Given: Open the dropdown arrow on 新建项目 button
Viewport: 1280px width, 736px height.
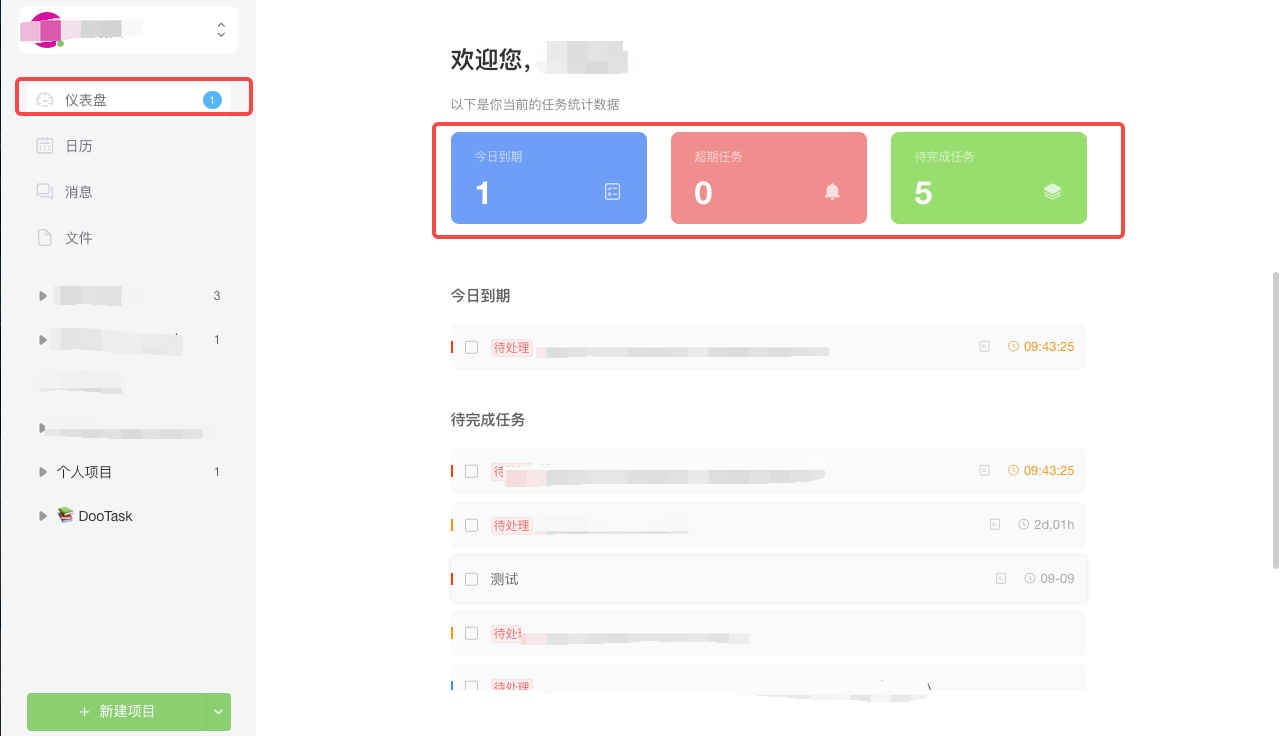Looking at the screenshot, I should 217,712.
